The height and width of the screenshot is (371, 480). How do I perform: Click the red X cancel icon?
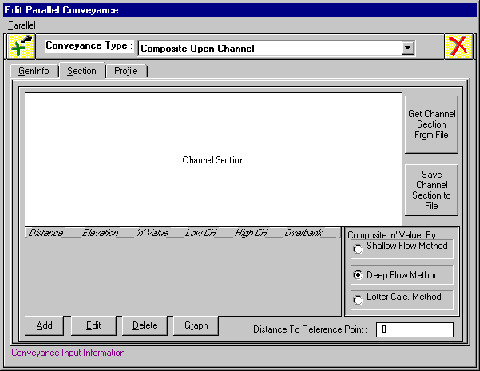(x=458, y=46)
